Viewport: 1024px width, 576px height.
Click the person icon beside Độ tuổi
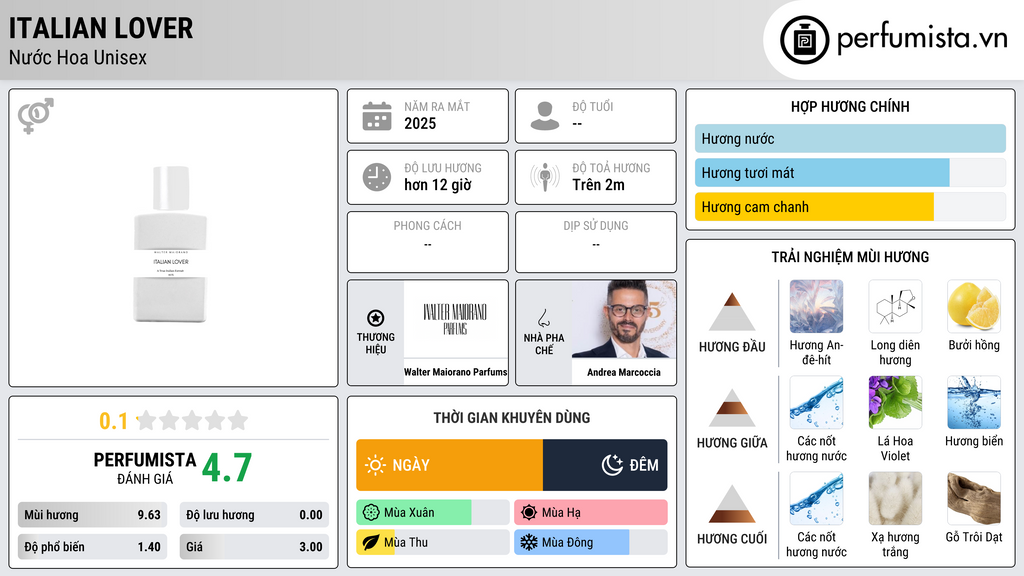pos(545,116)
